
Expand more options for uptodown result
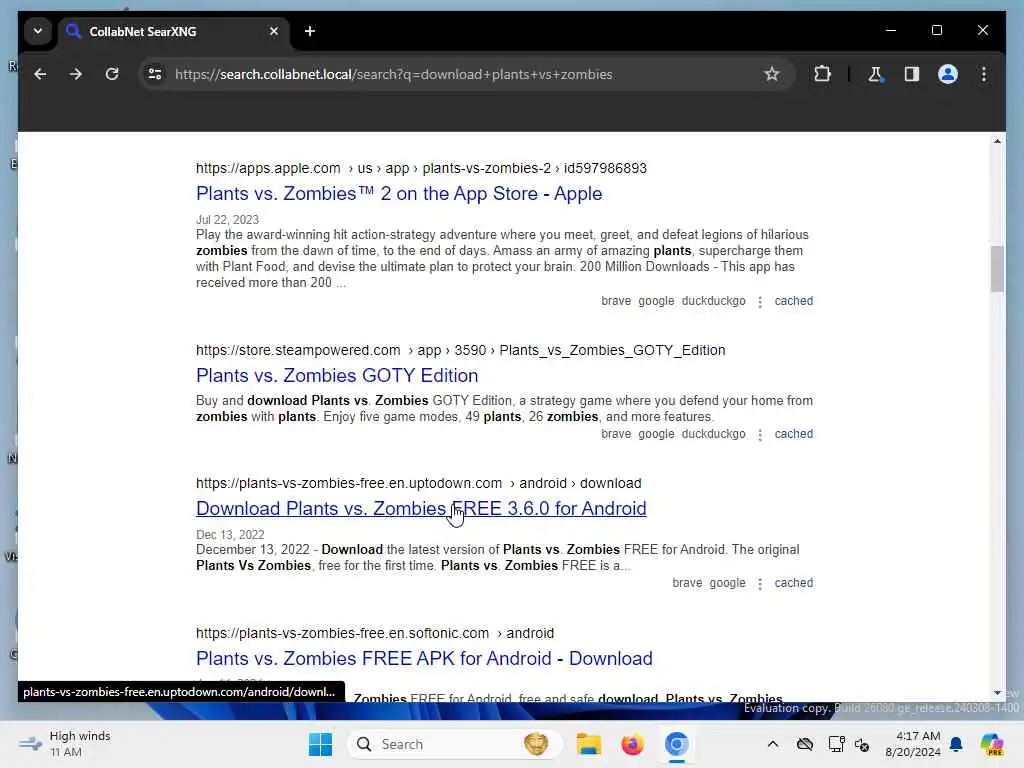(760, 584)
